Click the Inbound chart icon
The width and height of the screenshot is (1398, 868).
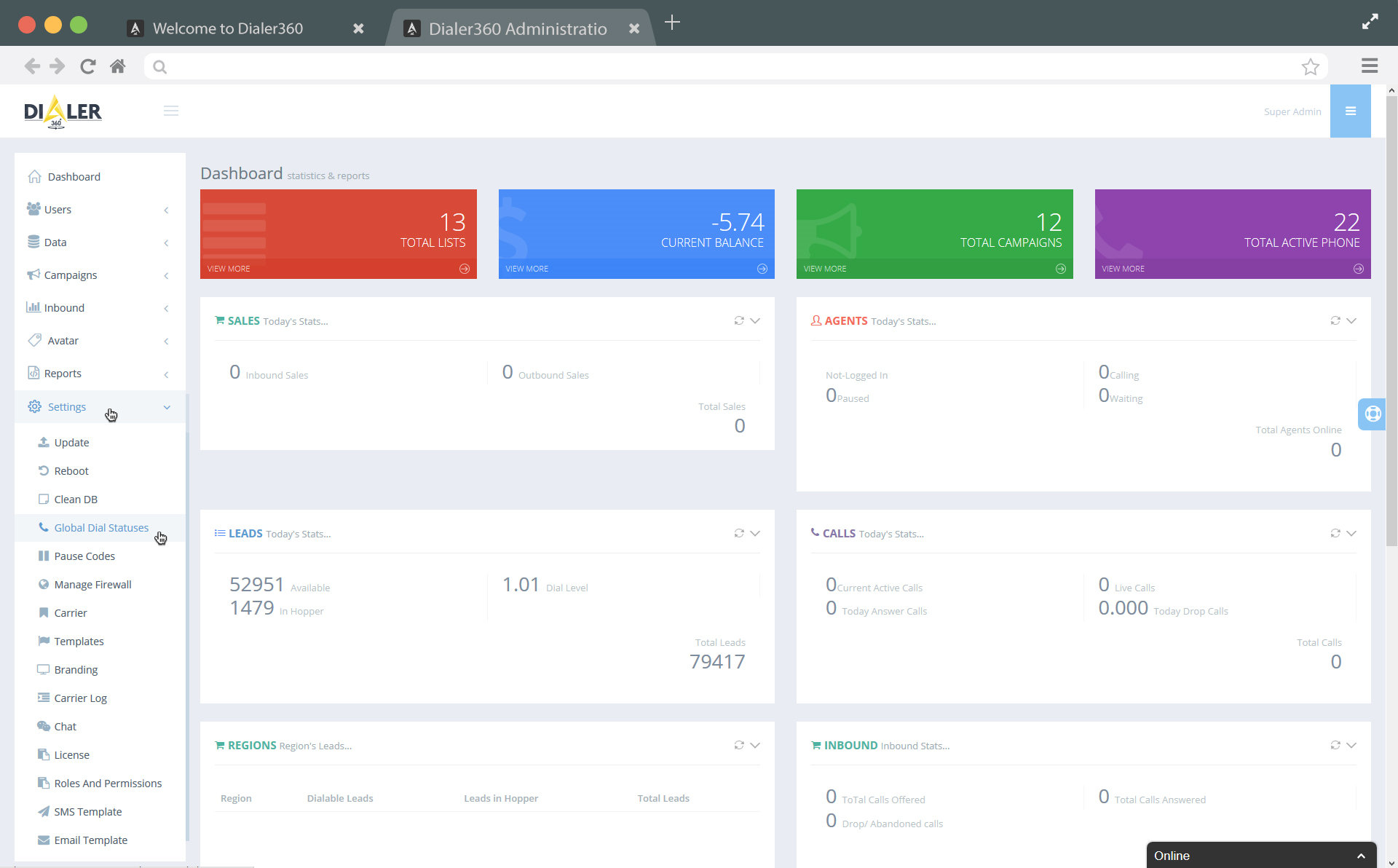pos(33,307)
